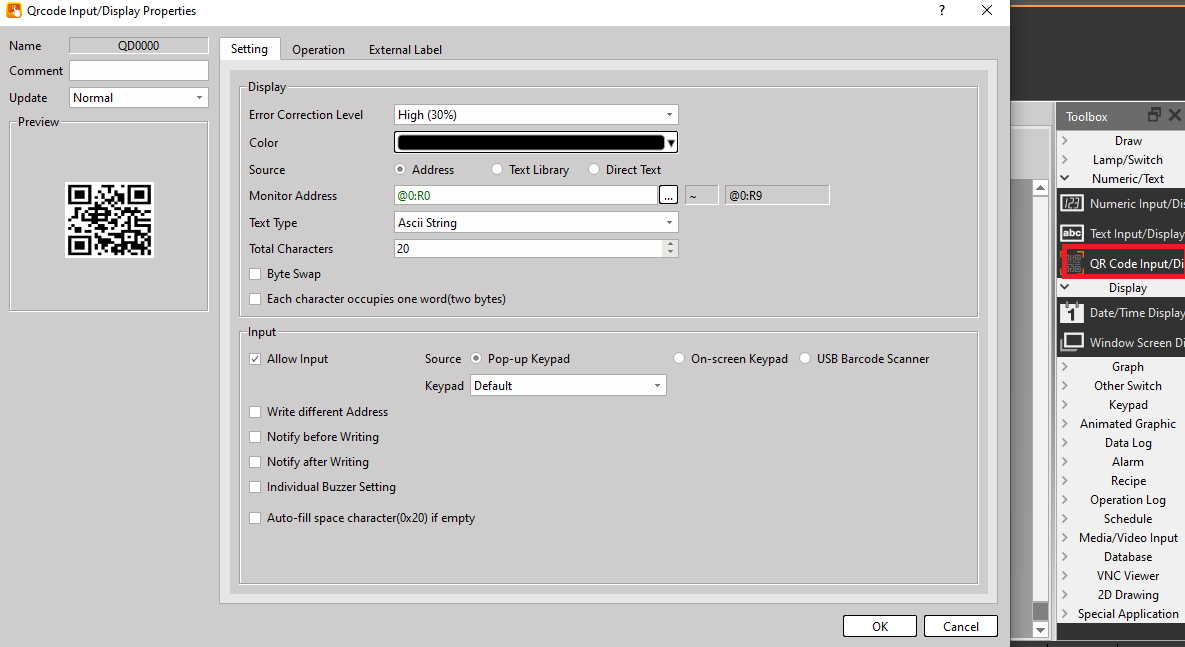1185x647 pixels.
Task: Select the USB Barcode Scanner radio button
Action: [x=805, y=358]
